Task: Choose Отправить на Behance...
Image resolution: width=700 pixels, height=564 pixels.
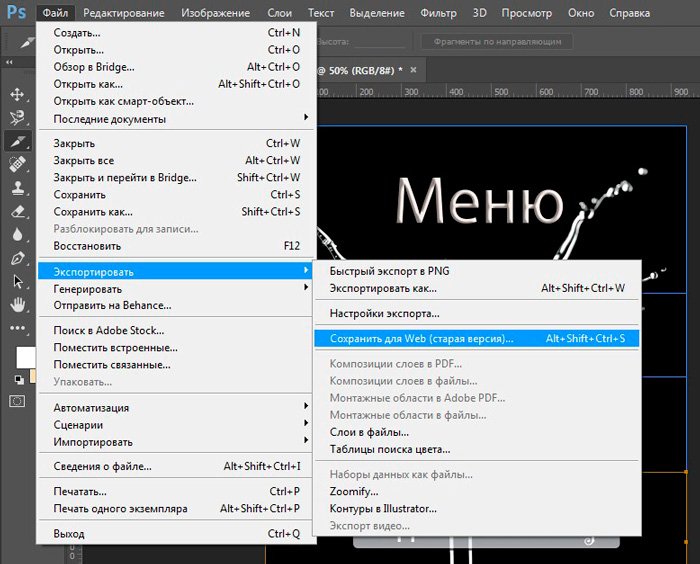Action: pos(177,305)
